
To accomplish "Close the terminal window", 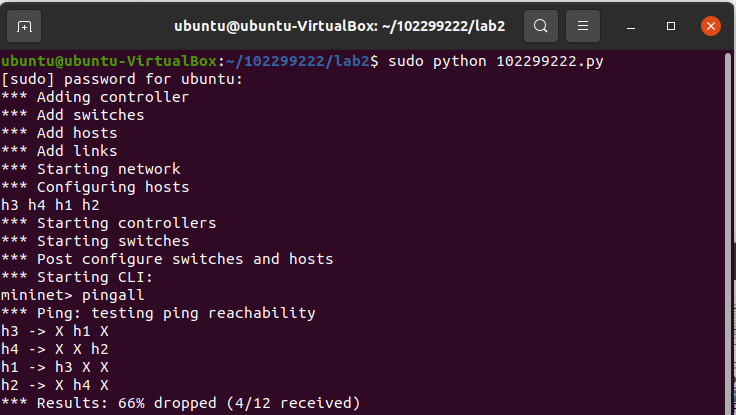I will (709, 26).
